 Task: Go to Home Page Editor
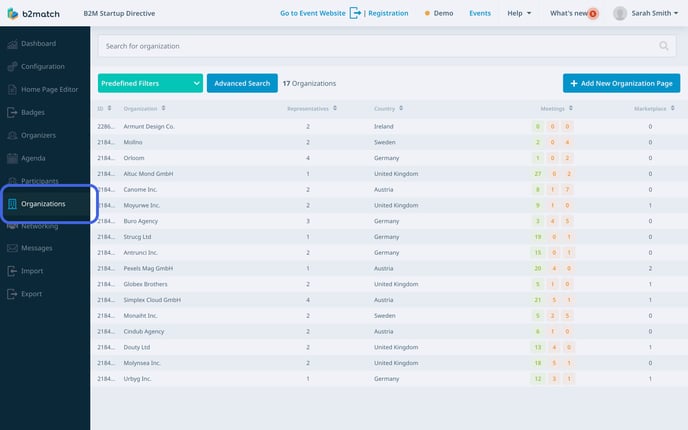click(x=49, y=89)
